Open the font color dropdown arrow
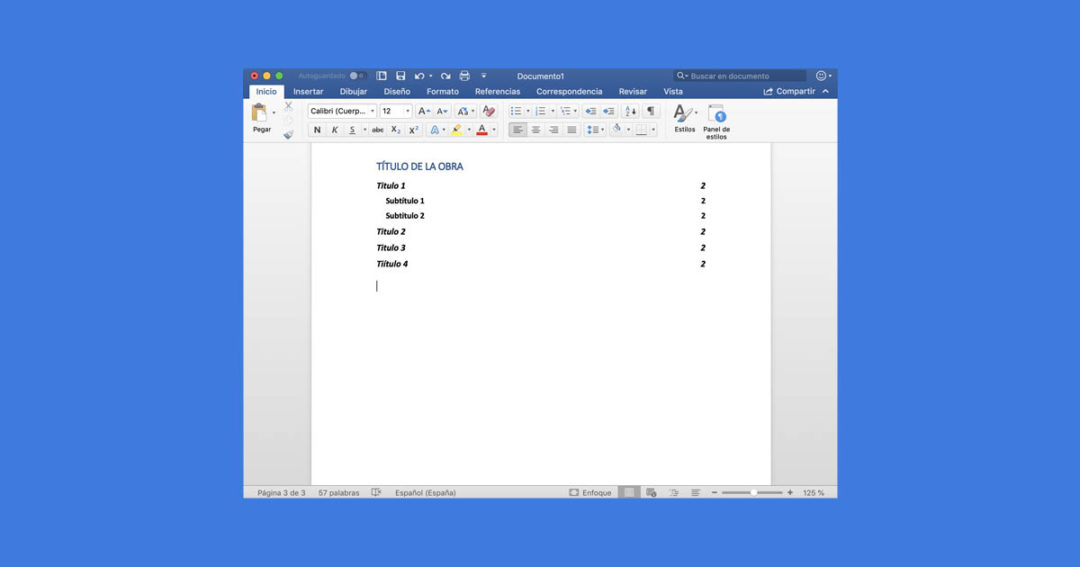 coord(494,130)
